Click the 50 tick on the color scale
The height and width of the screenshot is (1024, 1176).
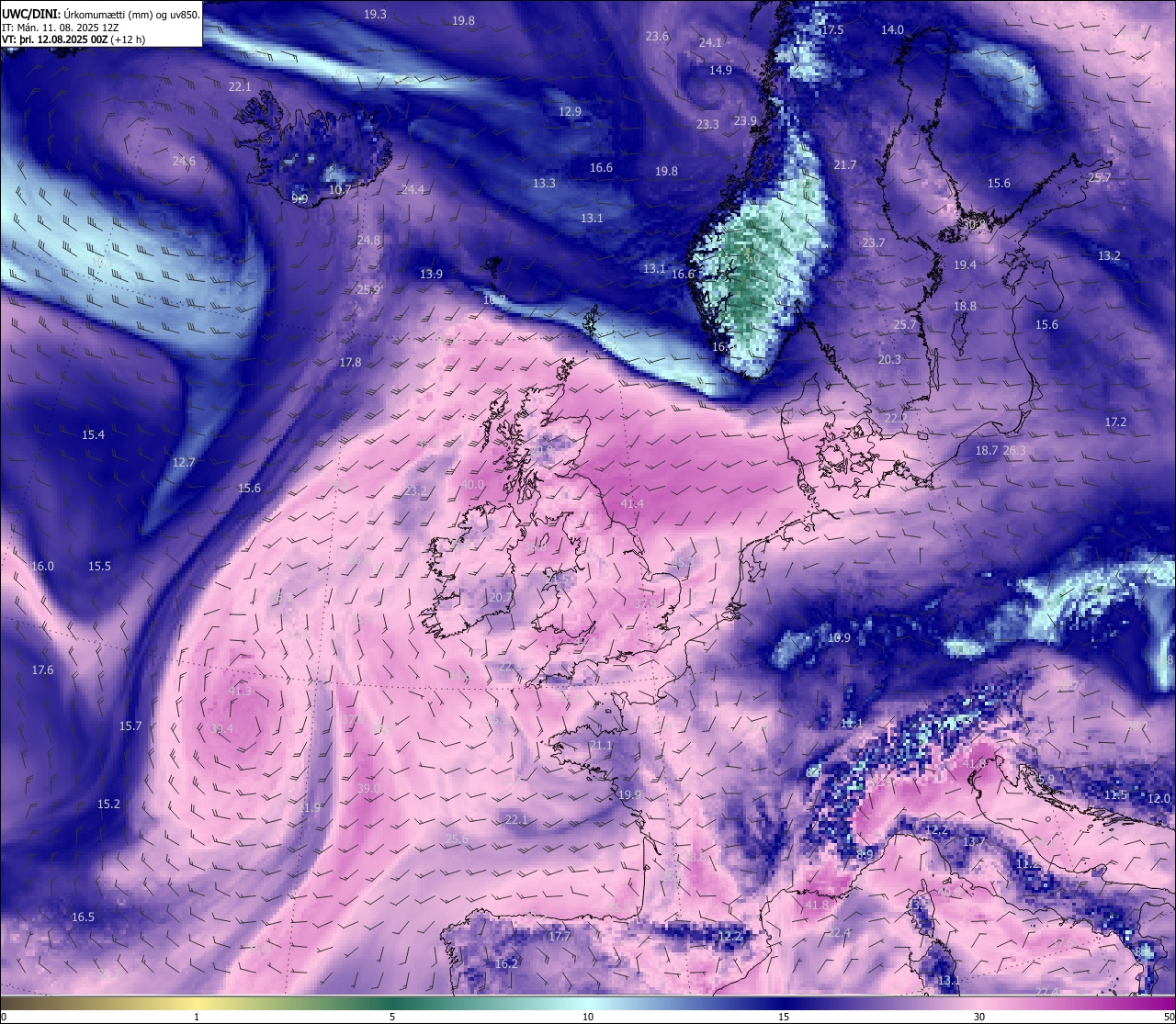pyautogui.click(x=1169, y=1017)
